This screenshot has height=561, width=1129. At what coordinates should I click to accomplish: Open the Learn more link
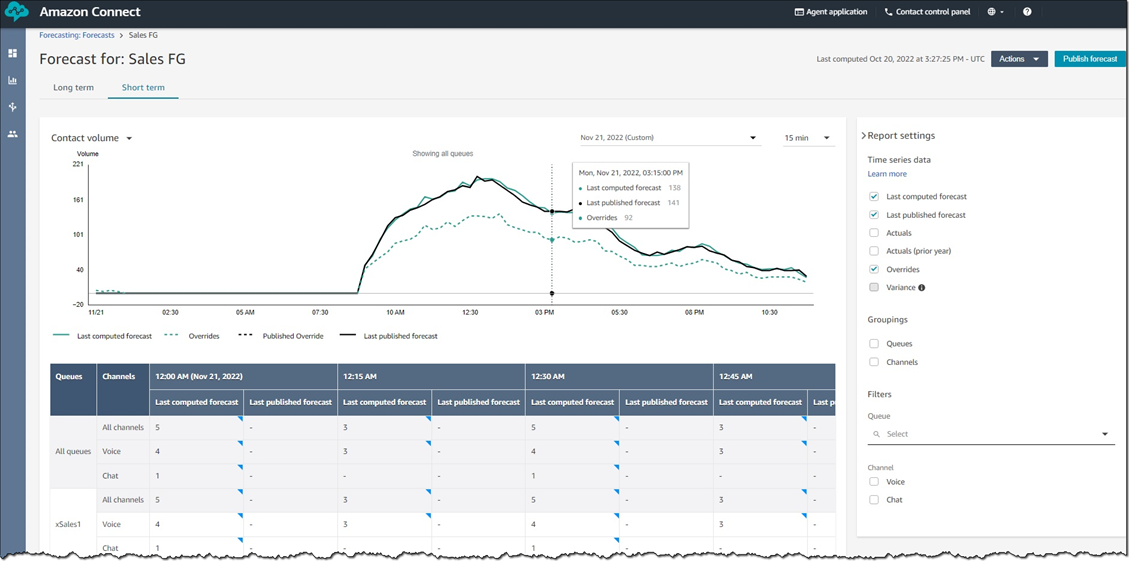(x=887, y=174)
